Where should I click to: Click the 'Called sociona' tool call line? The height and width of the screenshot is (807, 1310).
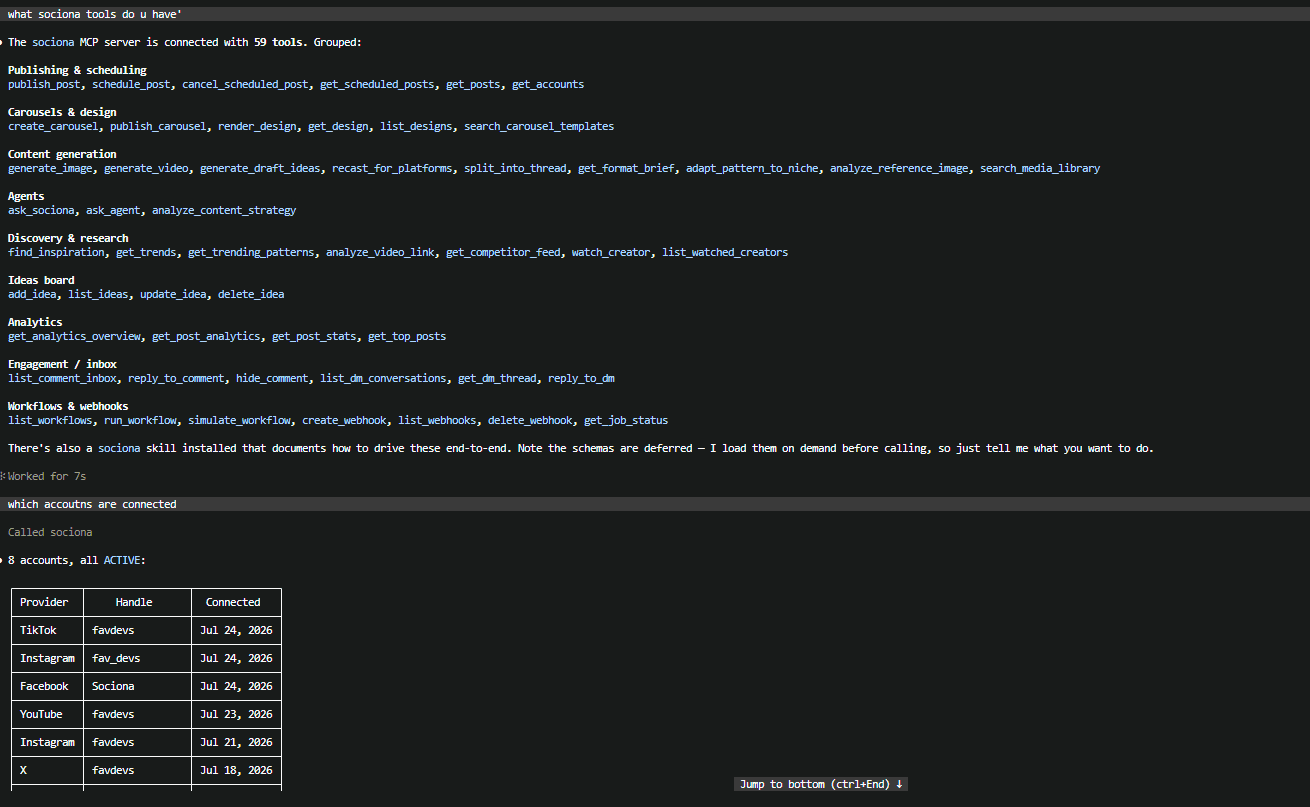(x=50, y=532)
